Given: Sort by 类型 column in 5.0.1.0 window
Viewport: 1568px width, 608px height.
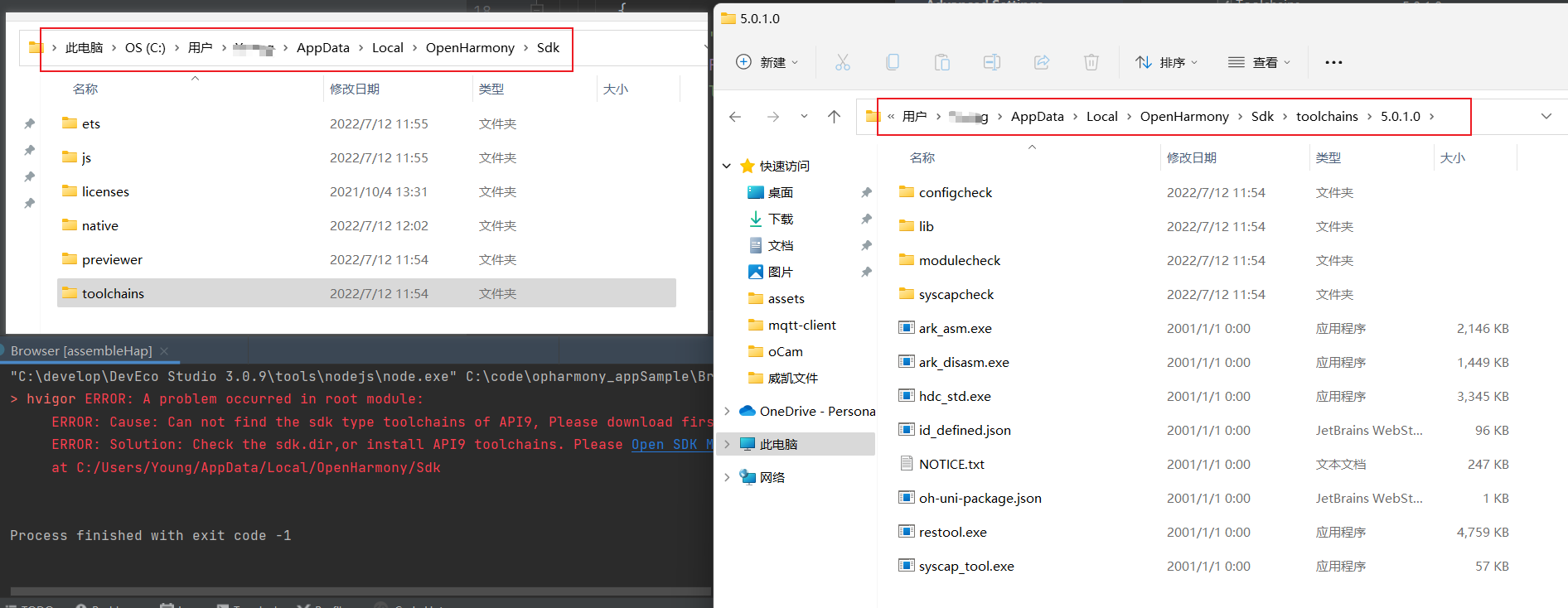Looking at the screenshot, I should click(x=1328, y=157).
